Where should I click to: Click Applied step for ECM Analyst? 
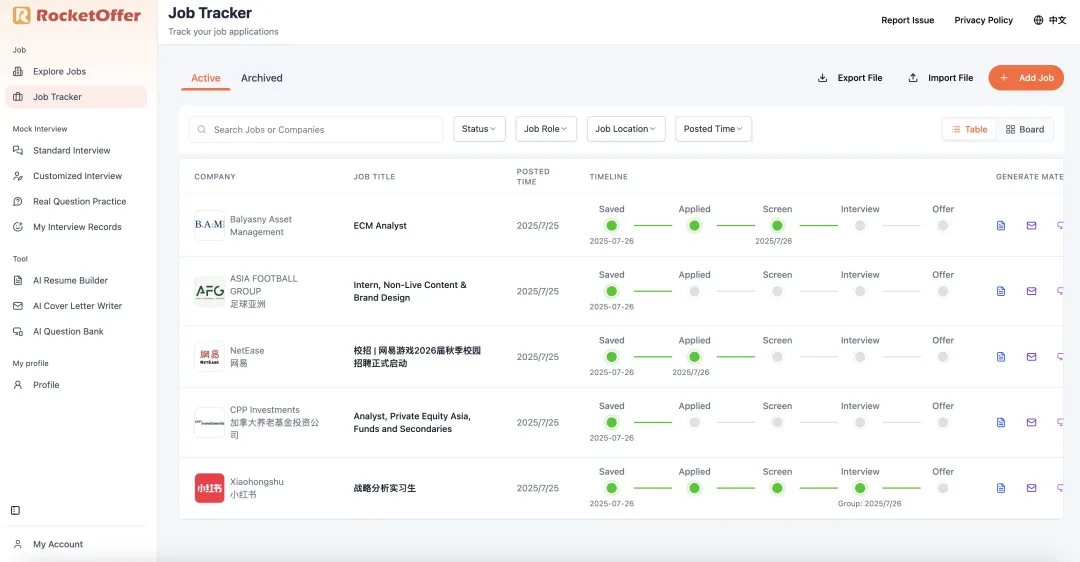694,225
